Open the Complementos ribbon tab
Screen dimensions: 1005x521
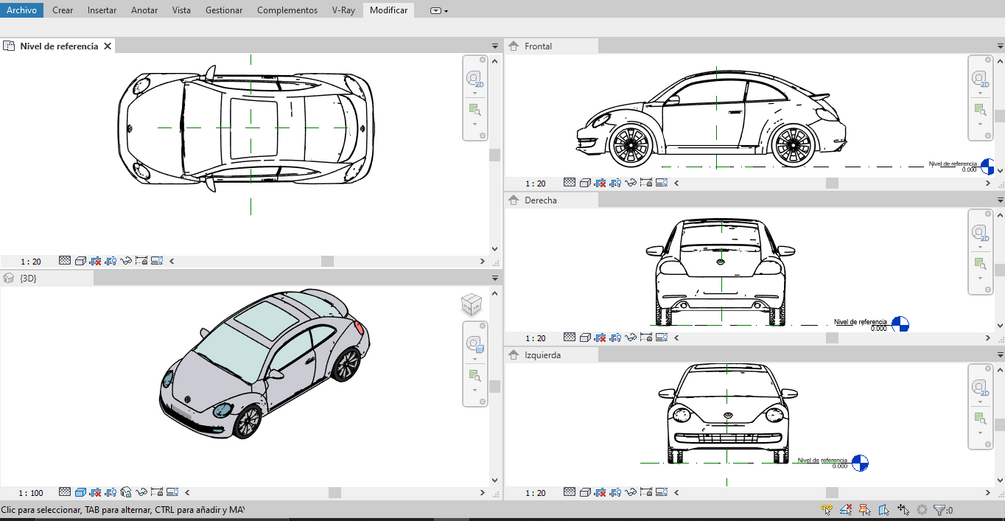pyautogui.click(x=287, y=10)
